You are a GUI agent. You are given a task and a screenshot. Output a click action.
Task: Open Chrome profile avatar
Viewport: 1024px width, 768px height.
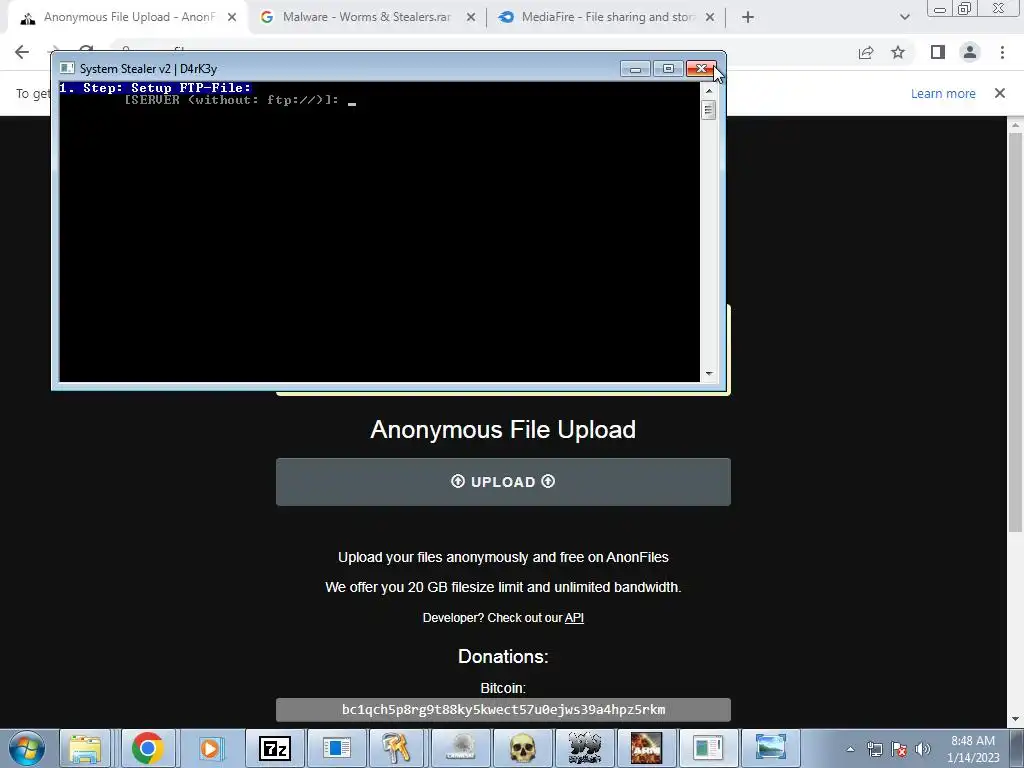(x=970, y=52)
